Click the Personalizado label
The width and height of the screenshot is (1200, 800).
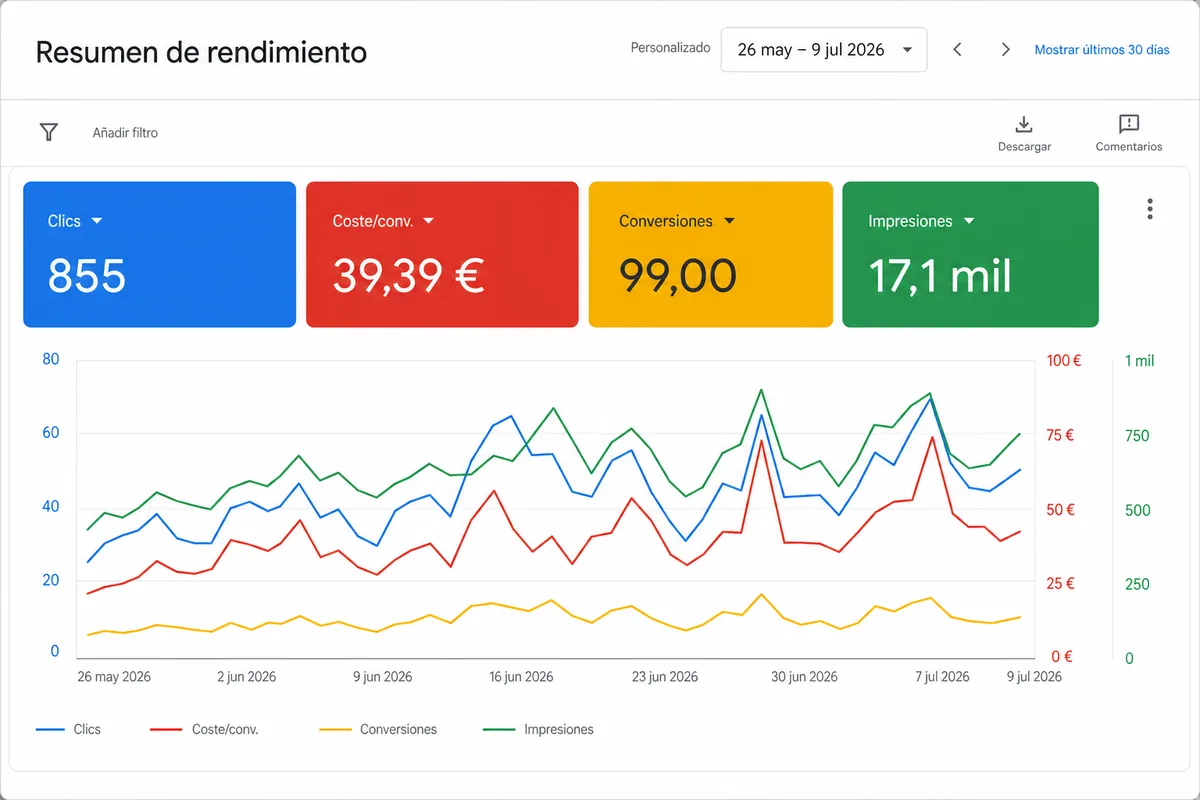(x=670, y=48)
